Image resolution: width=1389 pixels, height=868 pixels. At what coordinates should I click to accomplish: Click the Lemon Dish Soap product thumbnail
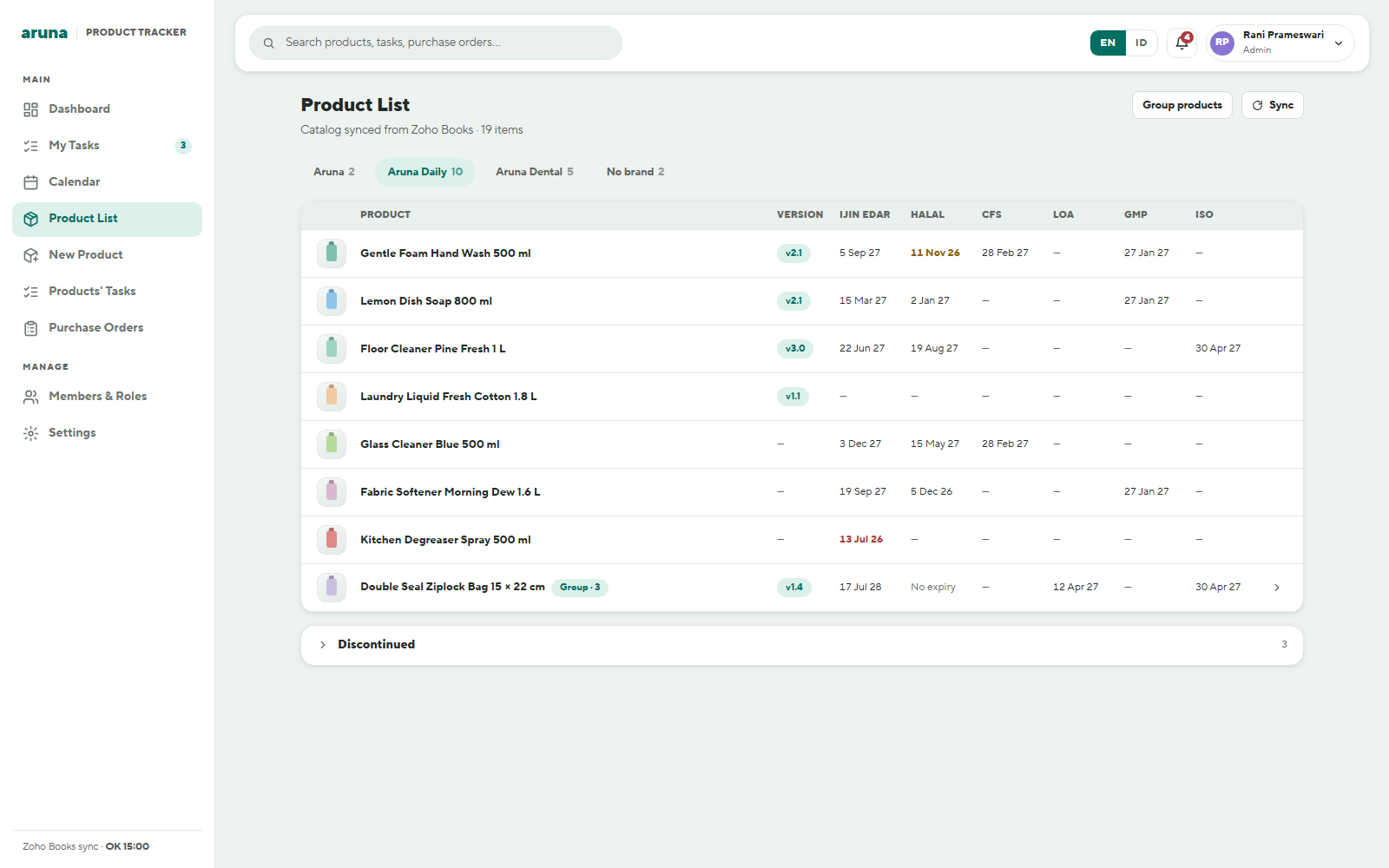click(332, 301)
